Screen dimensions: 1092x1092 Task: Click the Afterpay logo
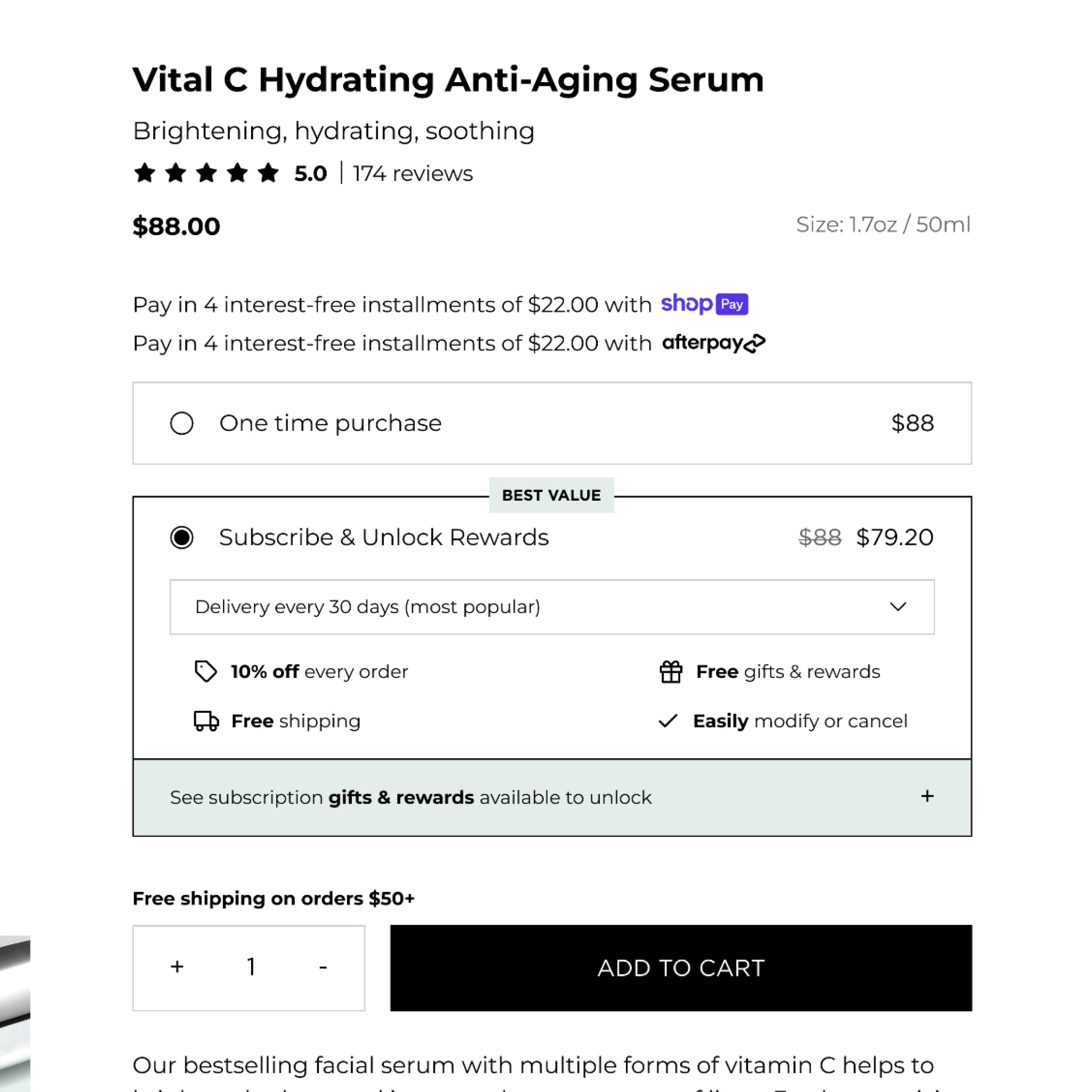coord(713,343)
